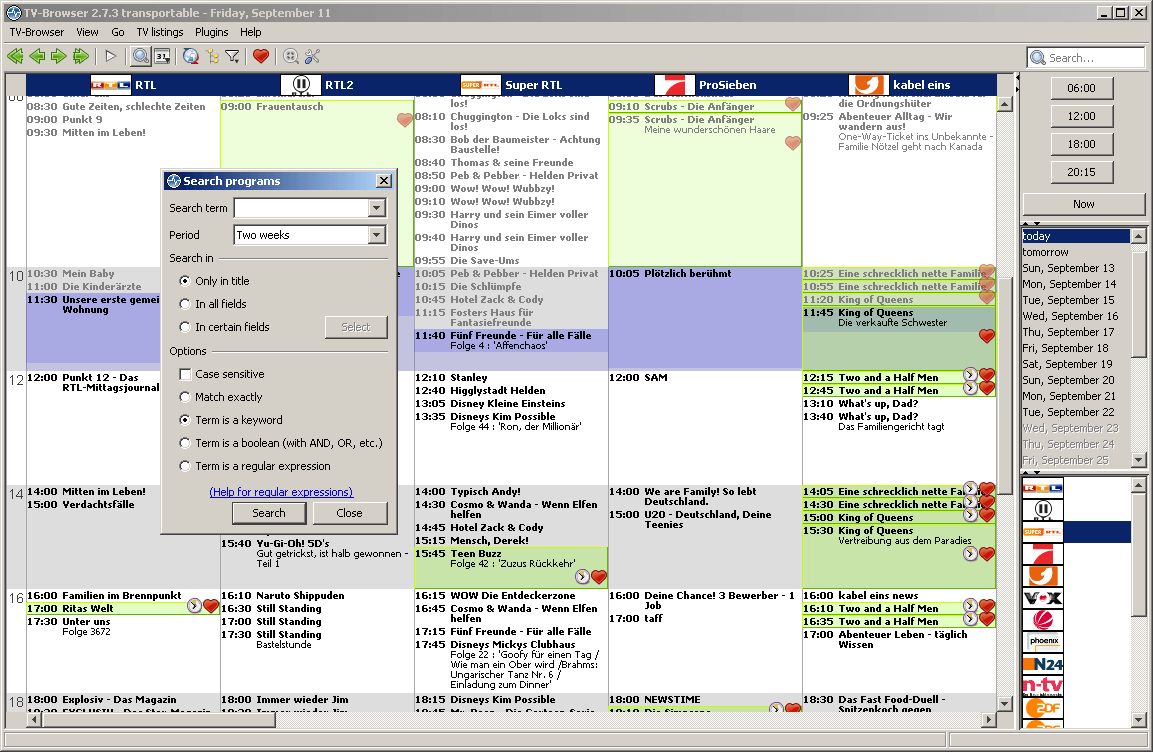Open the Plugins menu
The image size is (1153, 752).
pyautogui.click(x=211, y=32)
